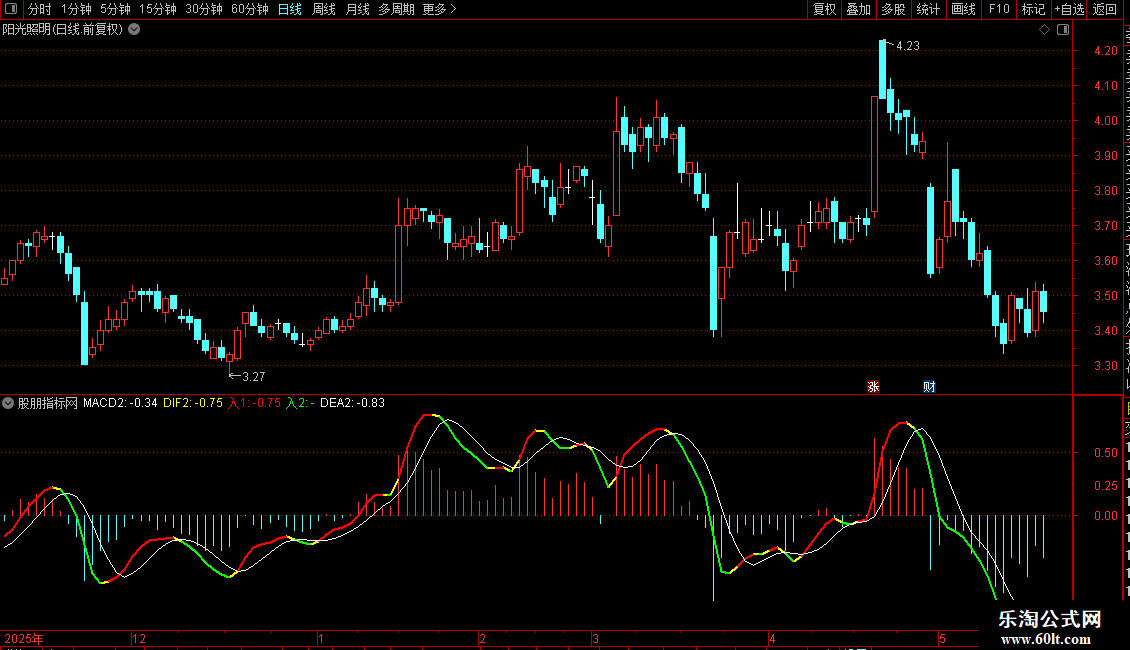Click the 阳光照明(日线.前复权) chart title

(x=63, y=30)
